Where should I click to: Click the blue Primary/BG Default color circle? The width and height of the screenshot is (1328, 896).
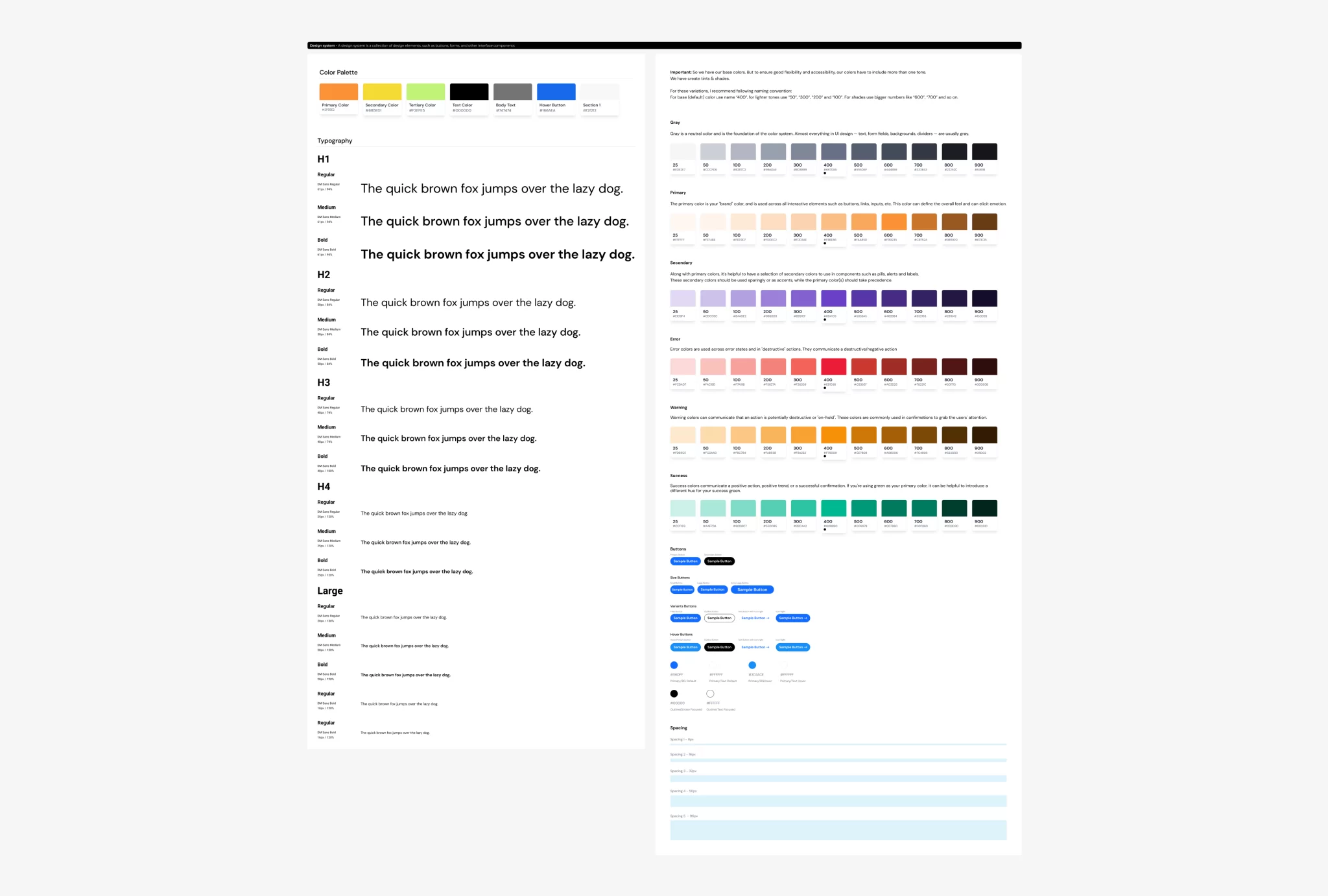click(674, 665)
